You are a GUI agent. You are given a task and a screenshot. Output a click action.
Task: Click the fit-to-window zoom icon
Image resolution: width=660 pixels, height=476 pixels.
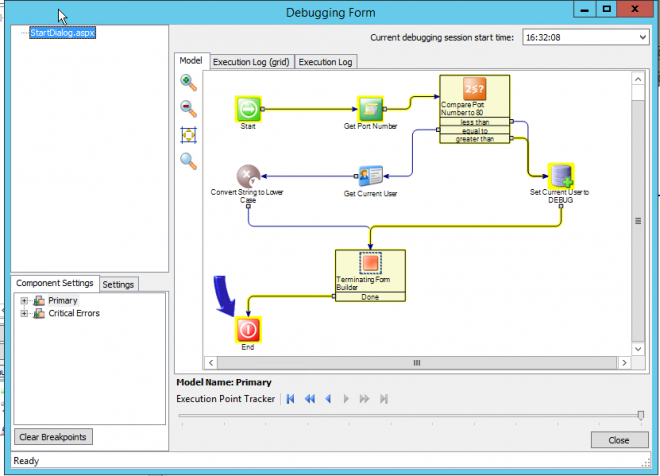coord(188,135)
